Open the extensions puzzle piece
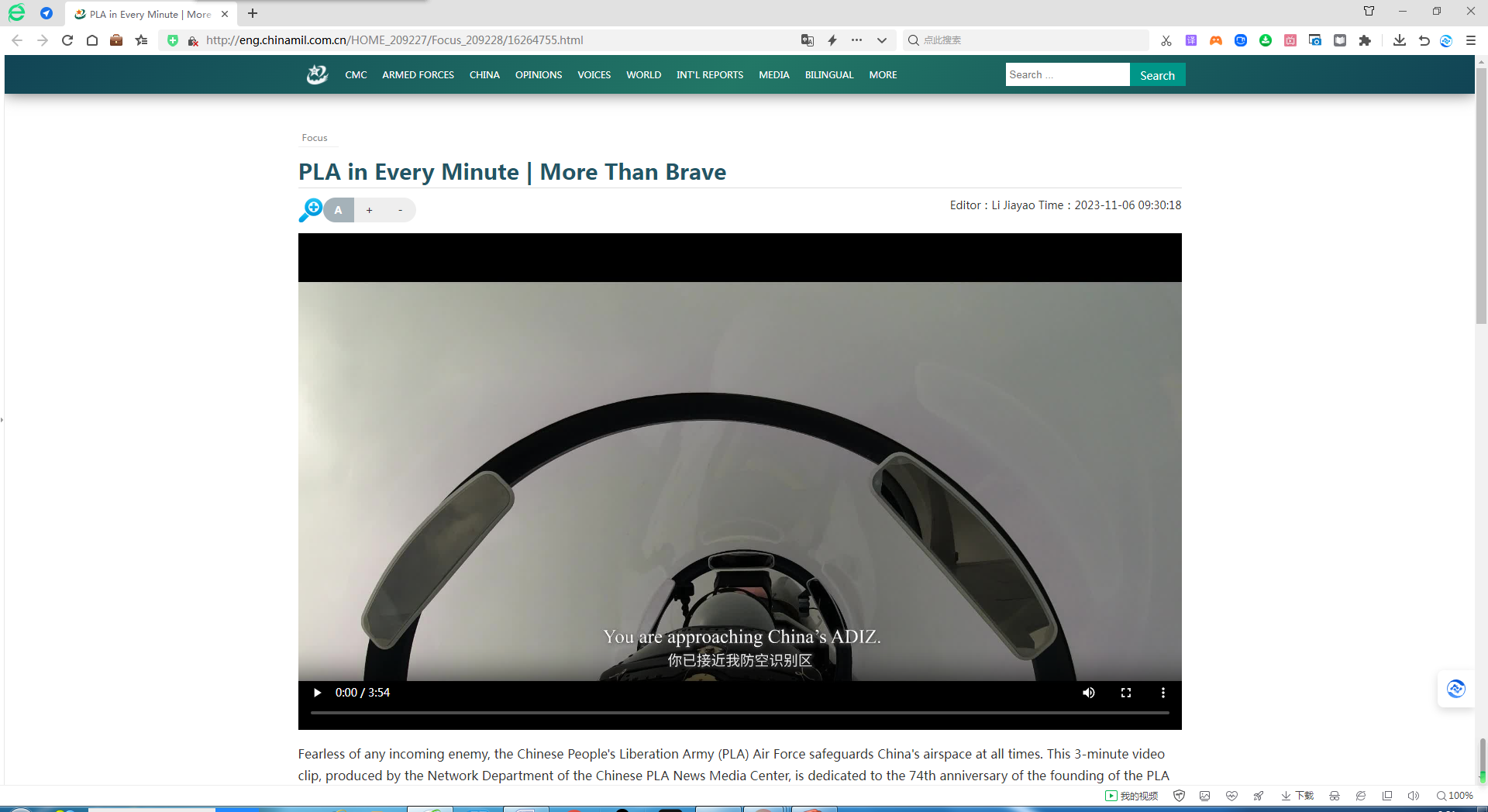 pyautogui.click(x=1365, y=40)
